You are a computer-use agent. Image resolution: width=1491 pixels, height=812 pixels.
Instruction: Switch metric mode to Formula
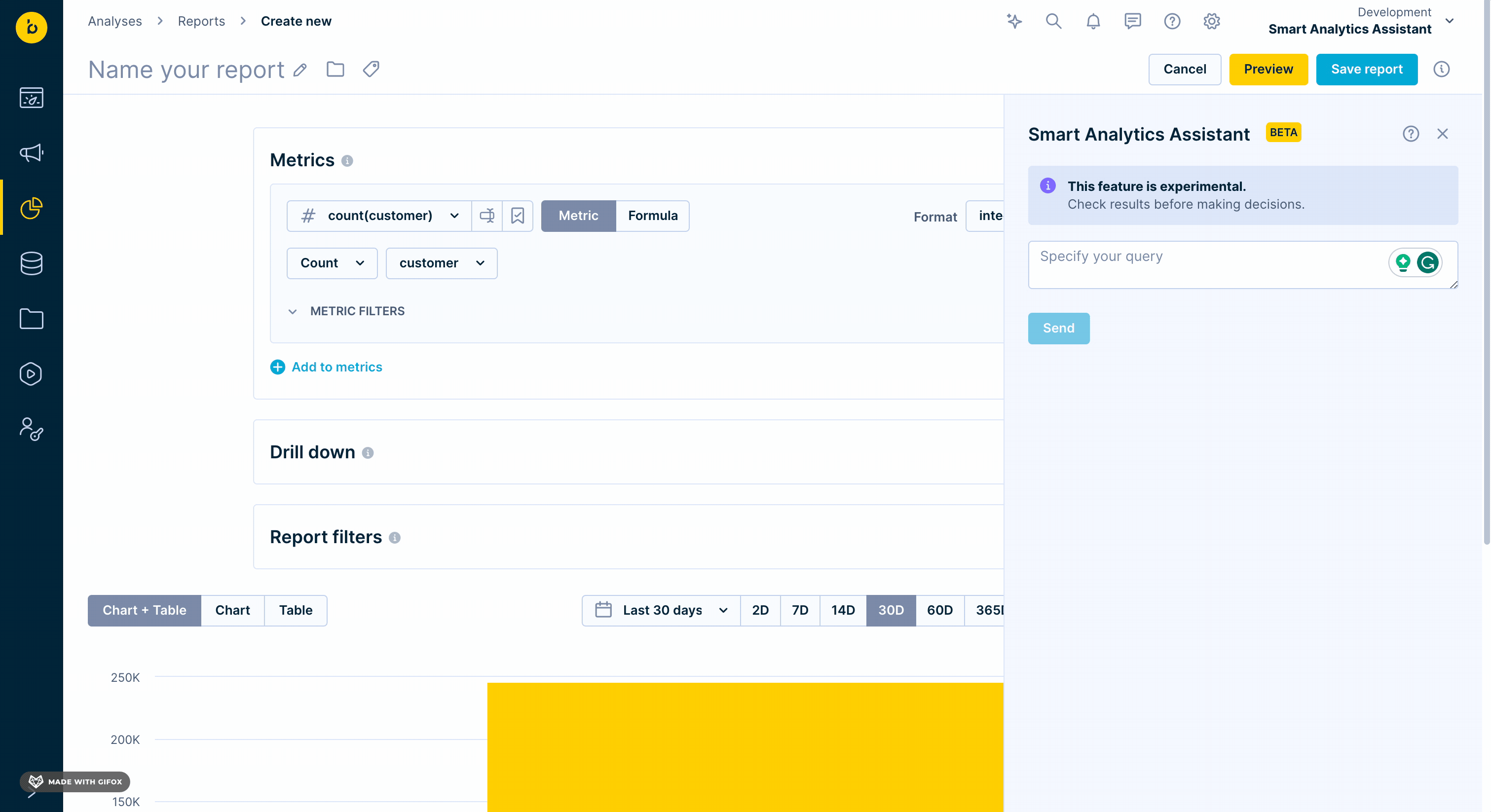(652, 216)
